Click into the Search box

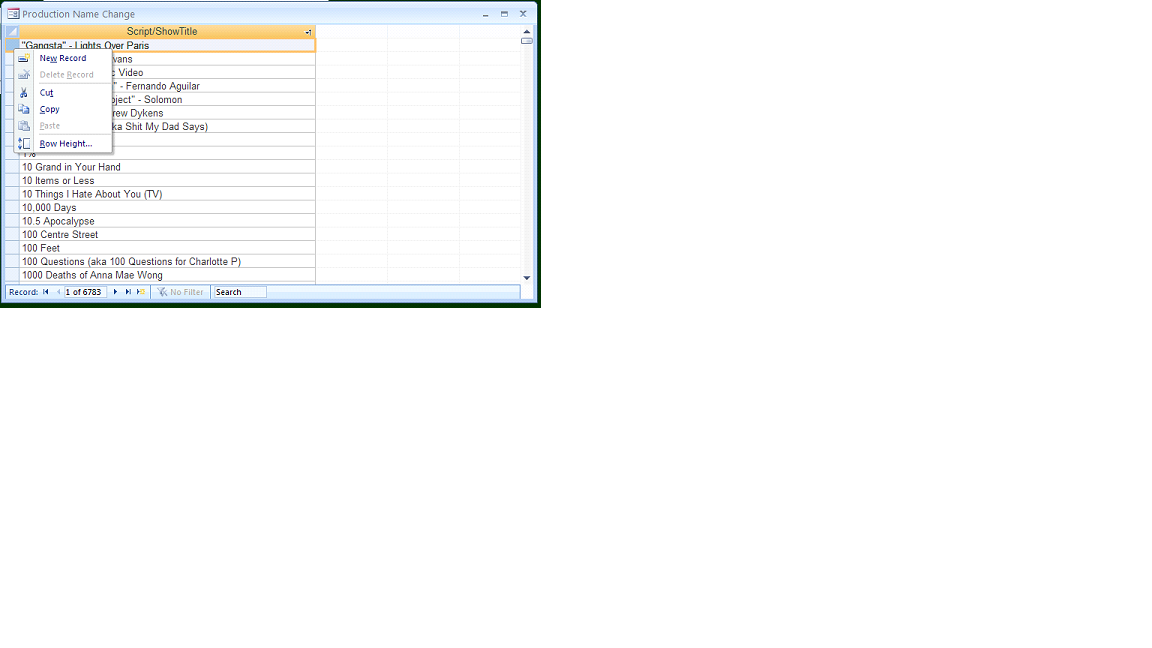tap(240, 292)
